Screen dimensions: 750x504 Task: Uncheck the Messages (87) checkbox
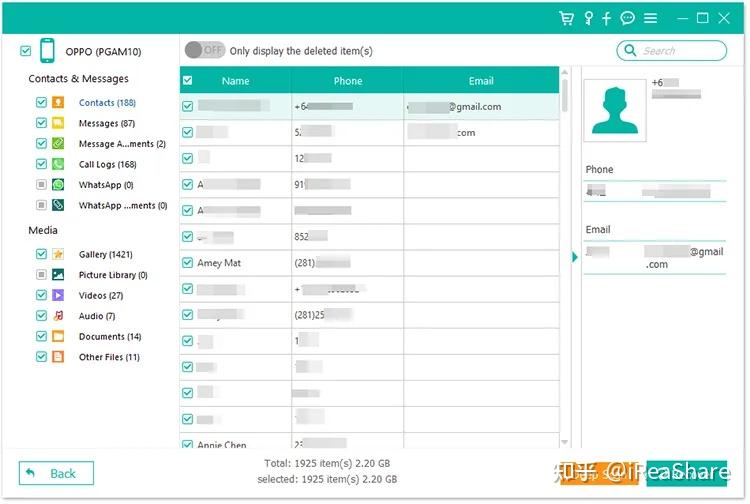41,123
